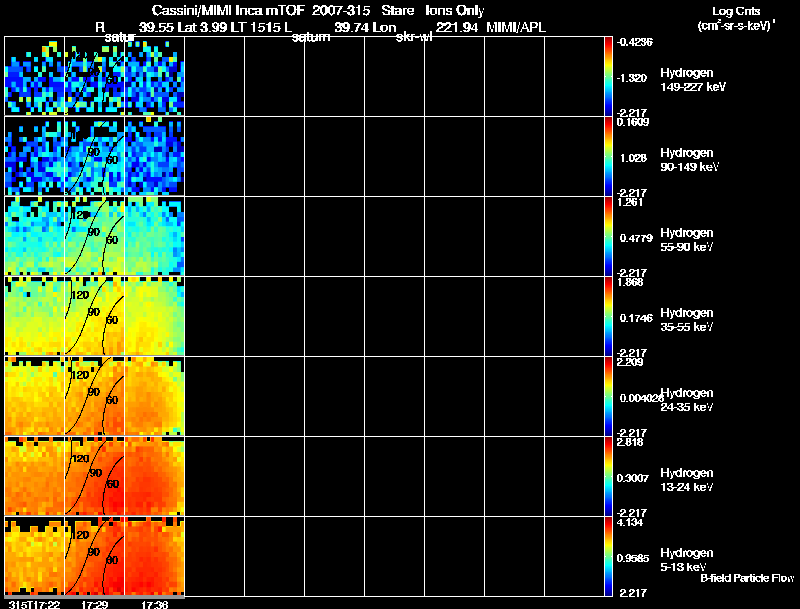
Task: Click the MIMI/APL text in header
Action: tap(516, 26)
